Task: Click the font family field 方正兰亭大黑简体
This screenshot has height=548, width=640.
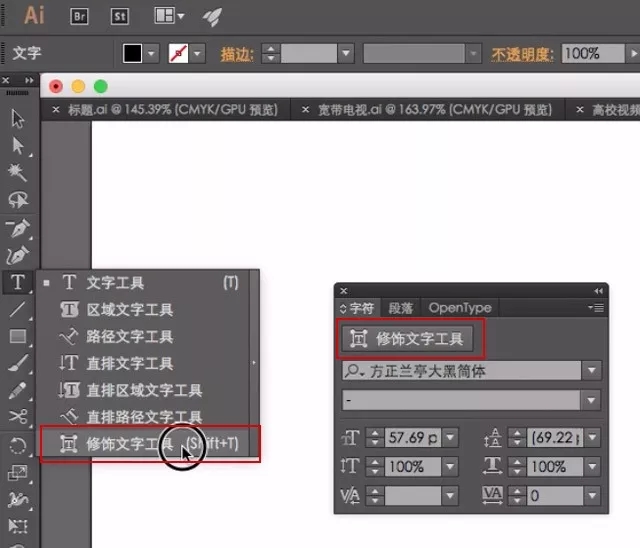Action: pos(461,371)
